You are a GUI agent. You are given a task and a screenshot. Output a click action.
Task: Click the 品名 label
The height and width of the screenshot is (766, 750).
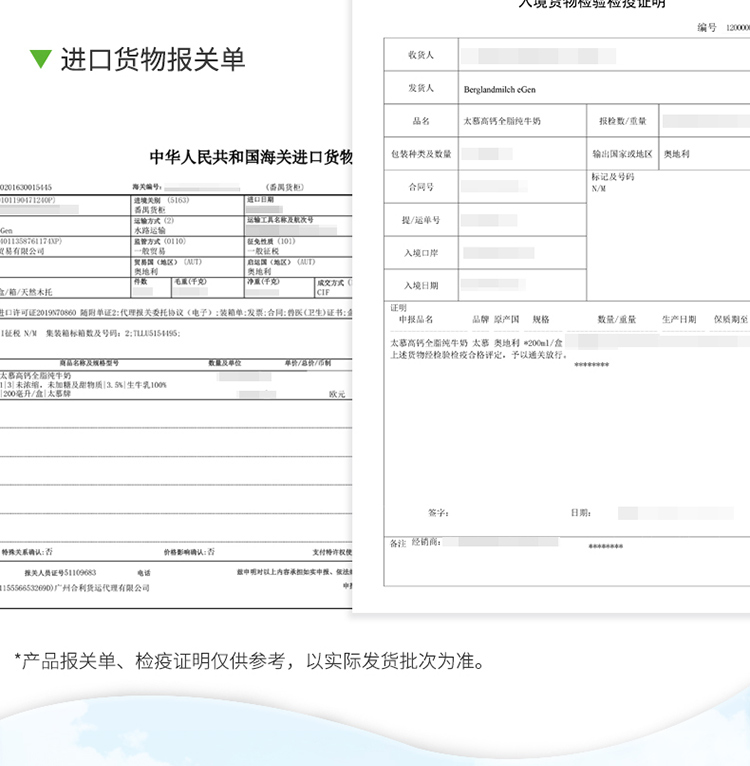[421, 121]
